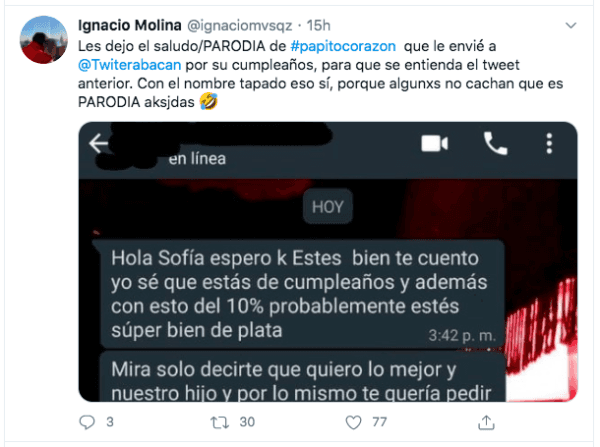Open the @ignaciomvsqz handle link
The height and width of the screenshot is (447, 600).
click(x=240, y=26)
